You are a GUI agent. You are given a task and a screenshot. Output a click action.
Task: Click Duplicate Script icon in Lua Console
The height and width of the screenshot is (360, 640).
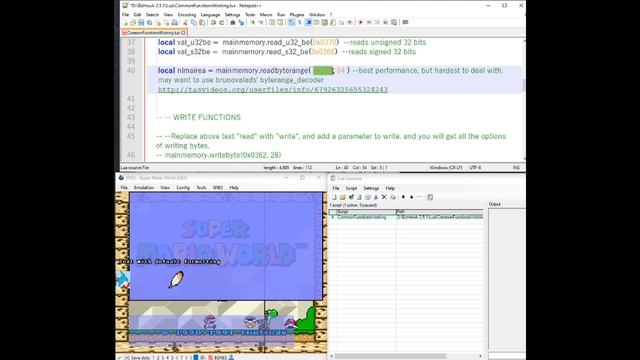pos(393,197)
